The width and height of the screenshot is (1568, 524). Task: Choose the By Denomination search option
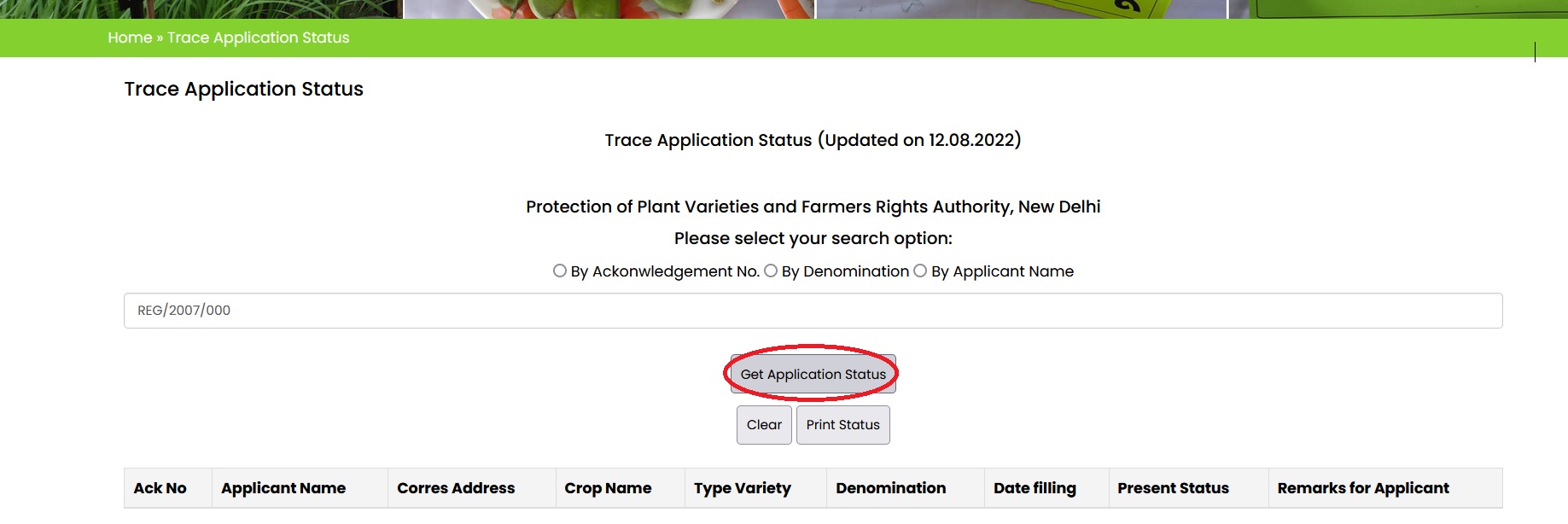pyautogui.click(x=771, y=271)
